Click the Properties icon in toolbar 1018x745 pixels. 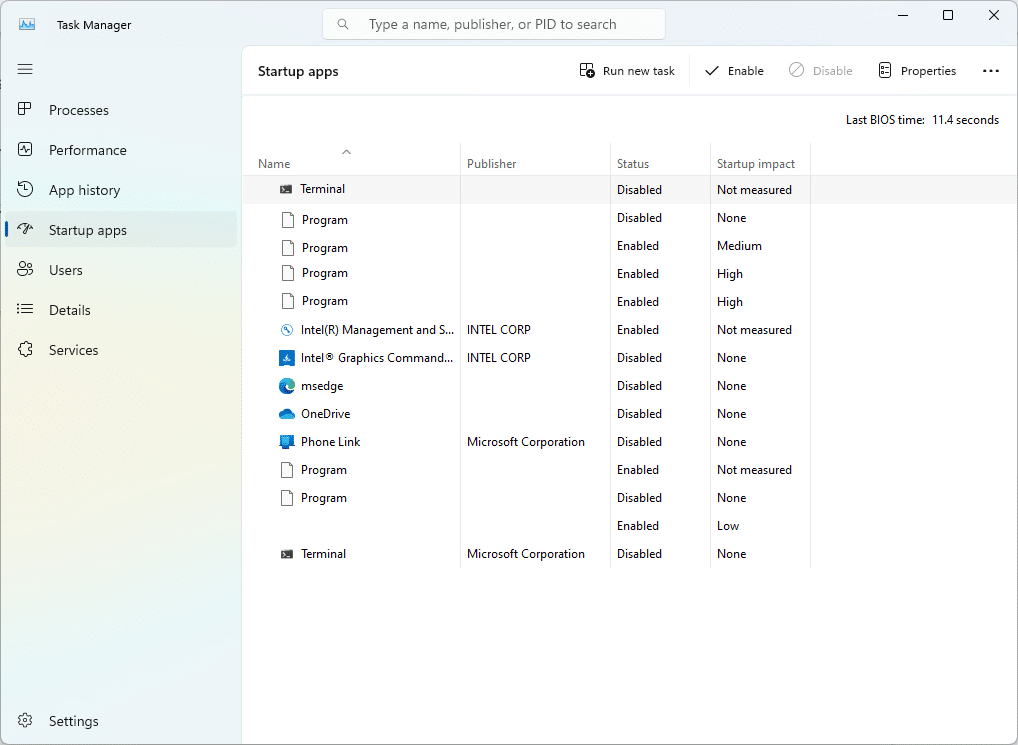pyautogui.click(x=884, y=70)
